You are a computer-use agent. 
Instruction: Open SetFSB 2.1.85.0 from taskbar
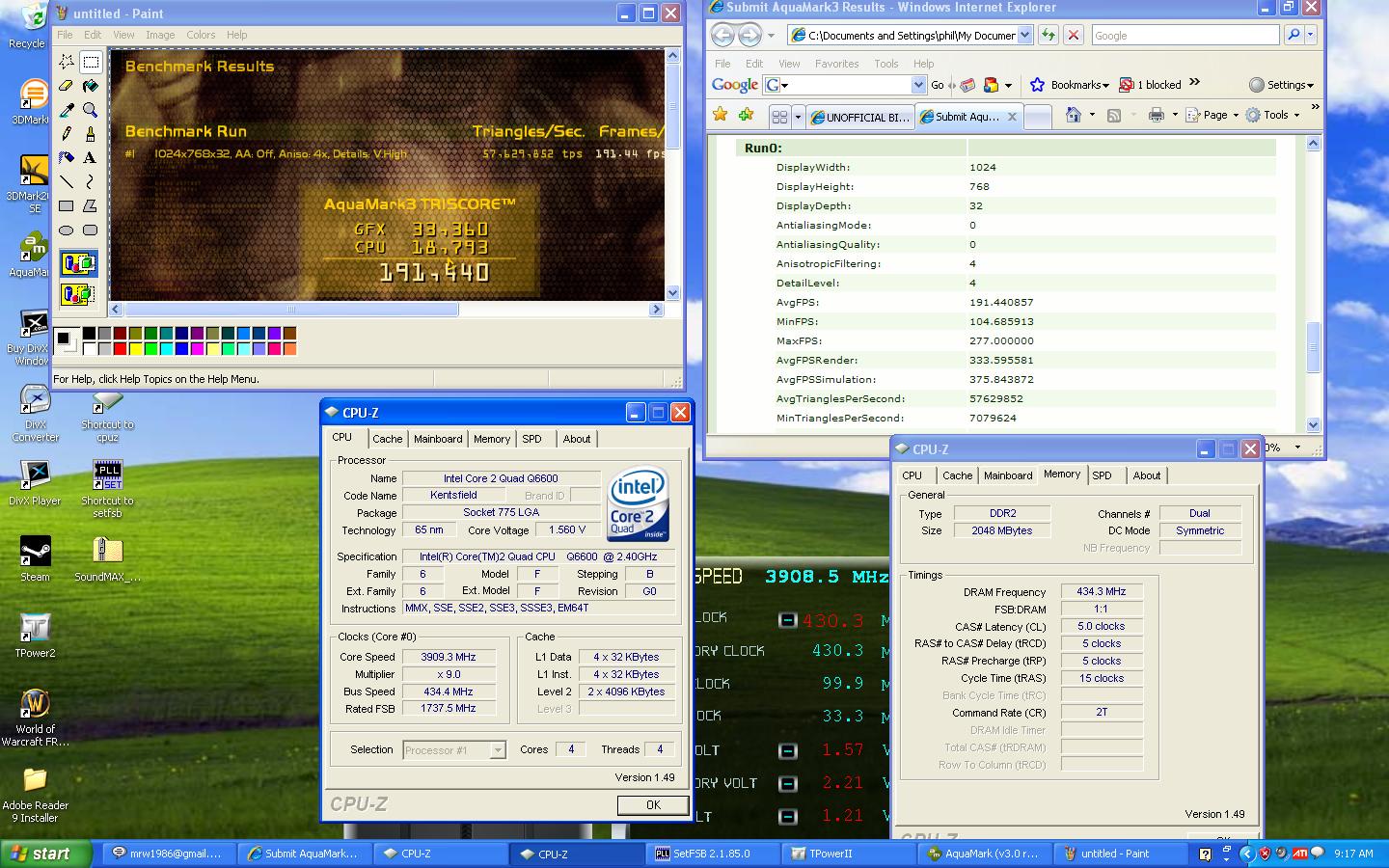(714, 854)
